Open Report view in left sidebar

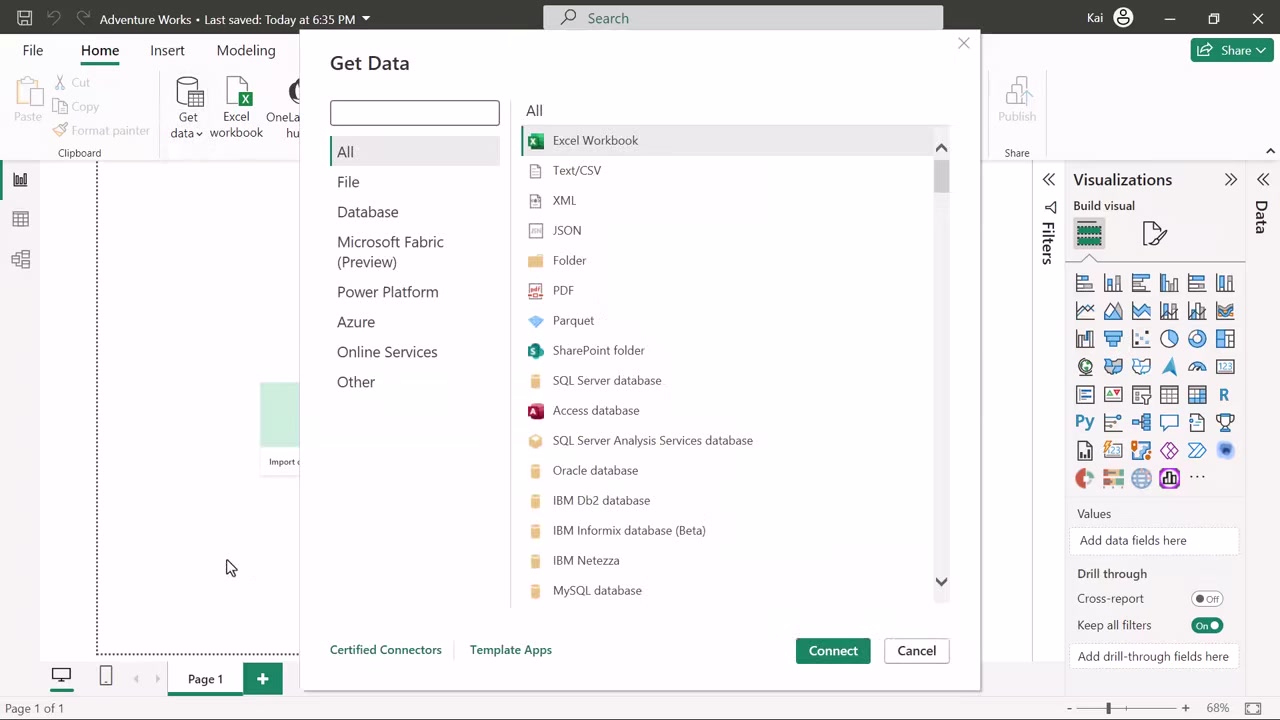click(20, 180)
